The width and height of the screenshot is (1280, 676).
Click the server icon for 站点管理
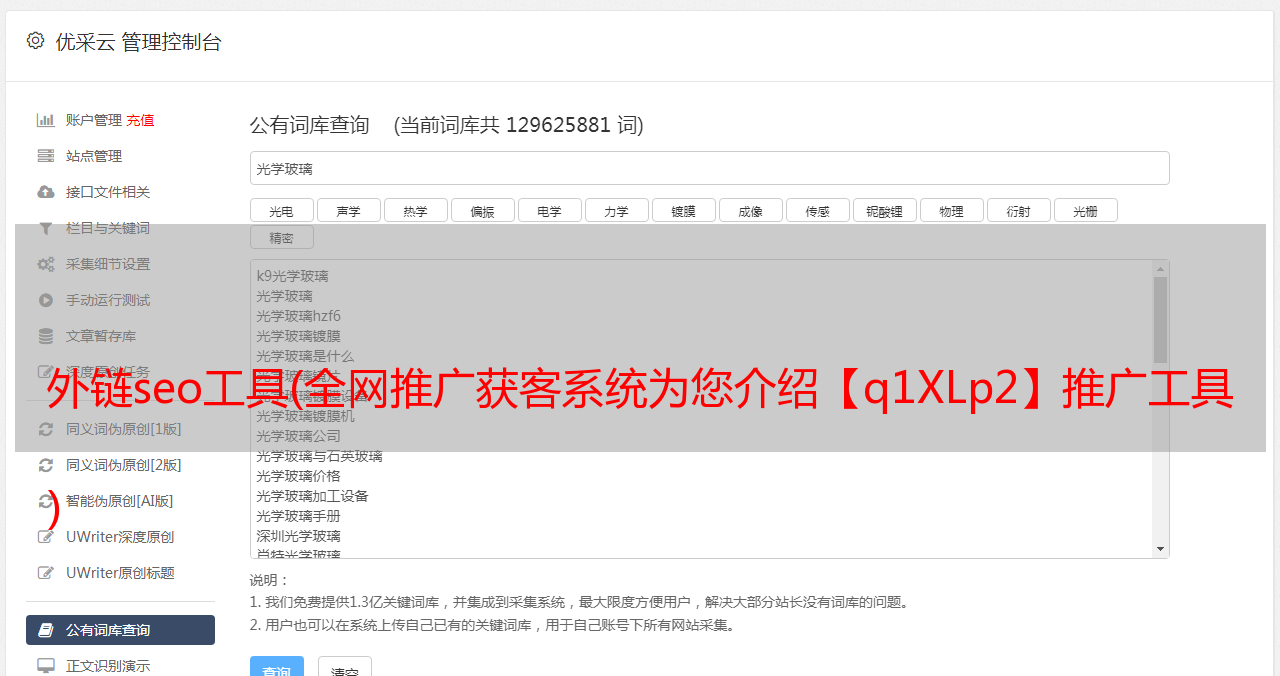pos(46,156)
